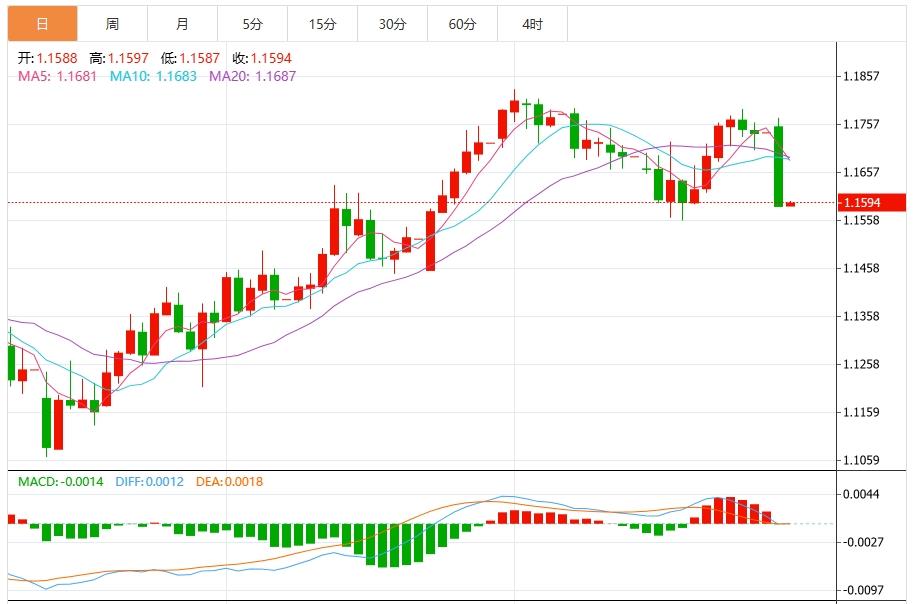913x604 pixels.
Task: Select the 周 weekly timeframe tab
Action: [x=108, y=20]
